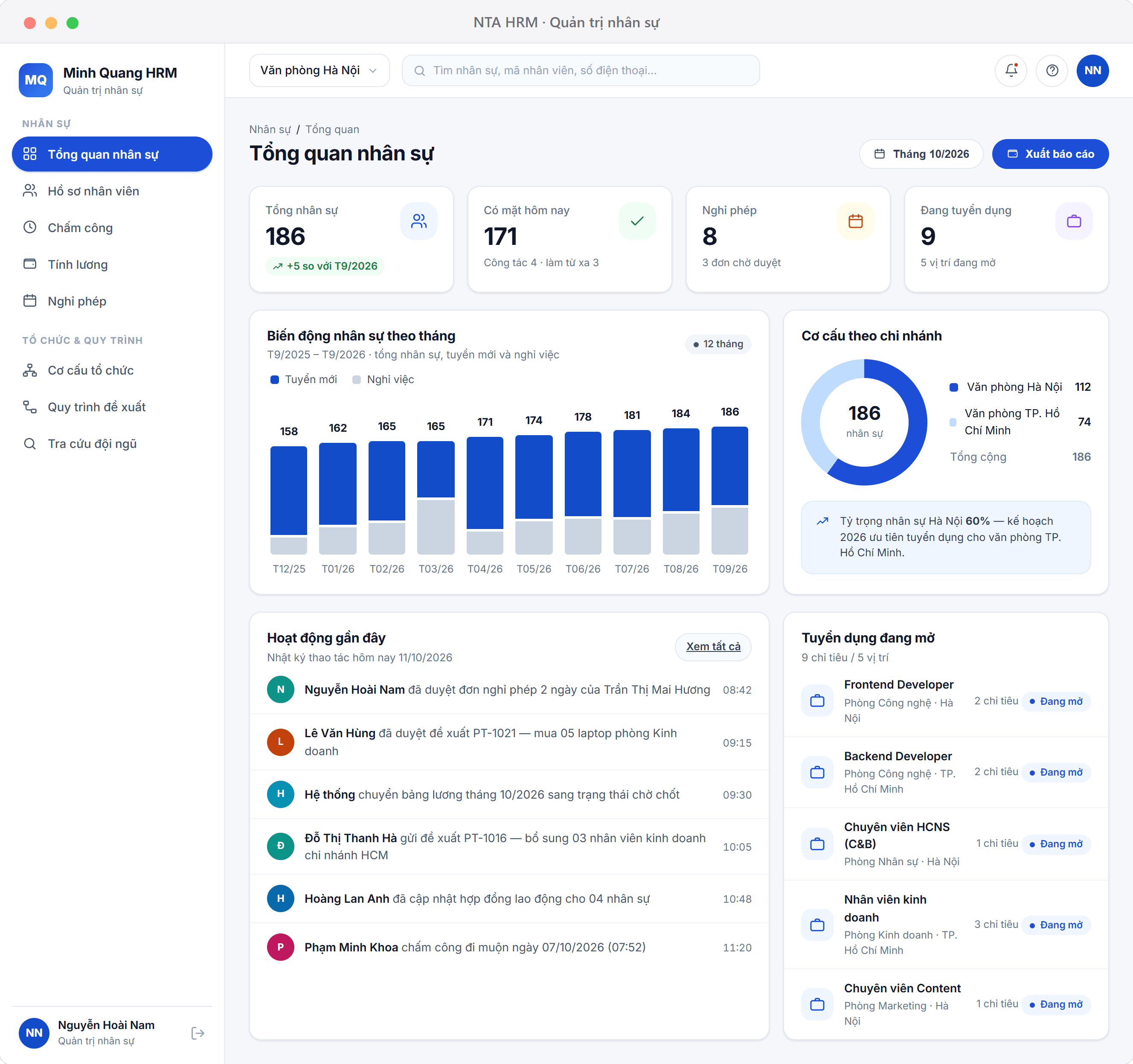Click the +5 so với T9/2026 badge
Image resolution: width=1133 pixels, height=1064 pixels.
(324, 266)
